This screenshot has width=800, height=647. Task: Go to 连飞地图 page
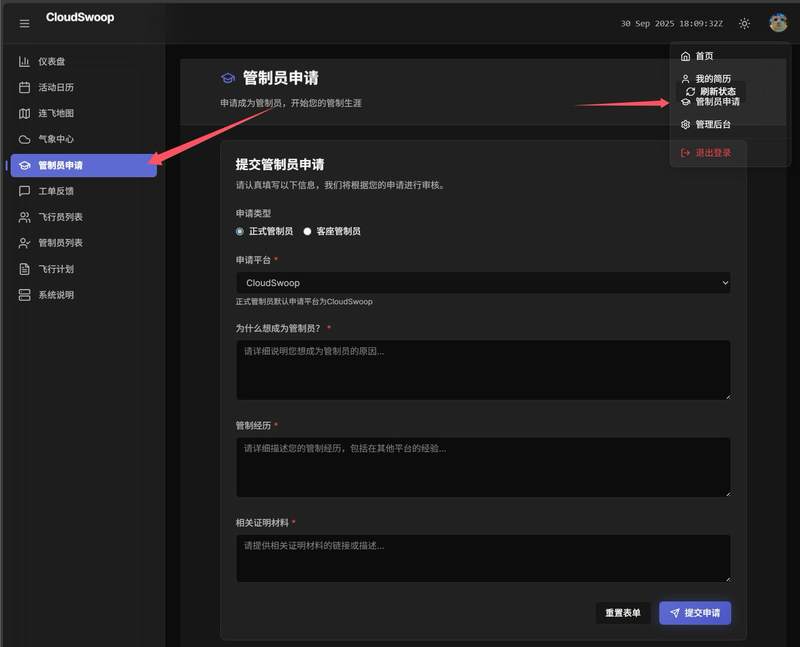coord(84,113)
